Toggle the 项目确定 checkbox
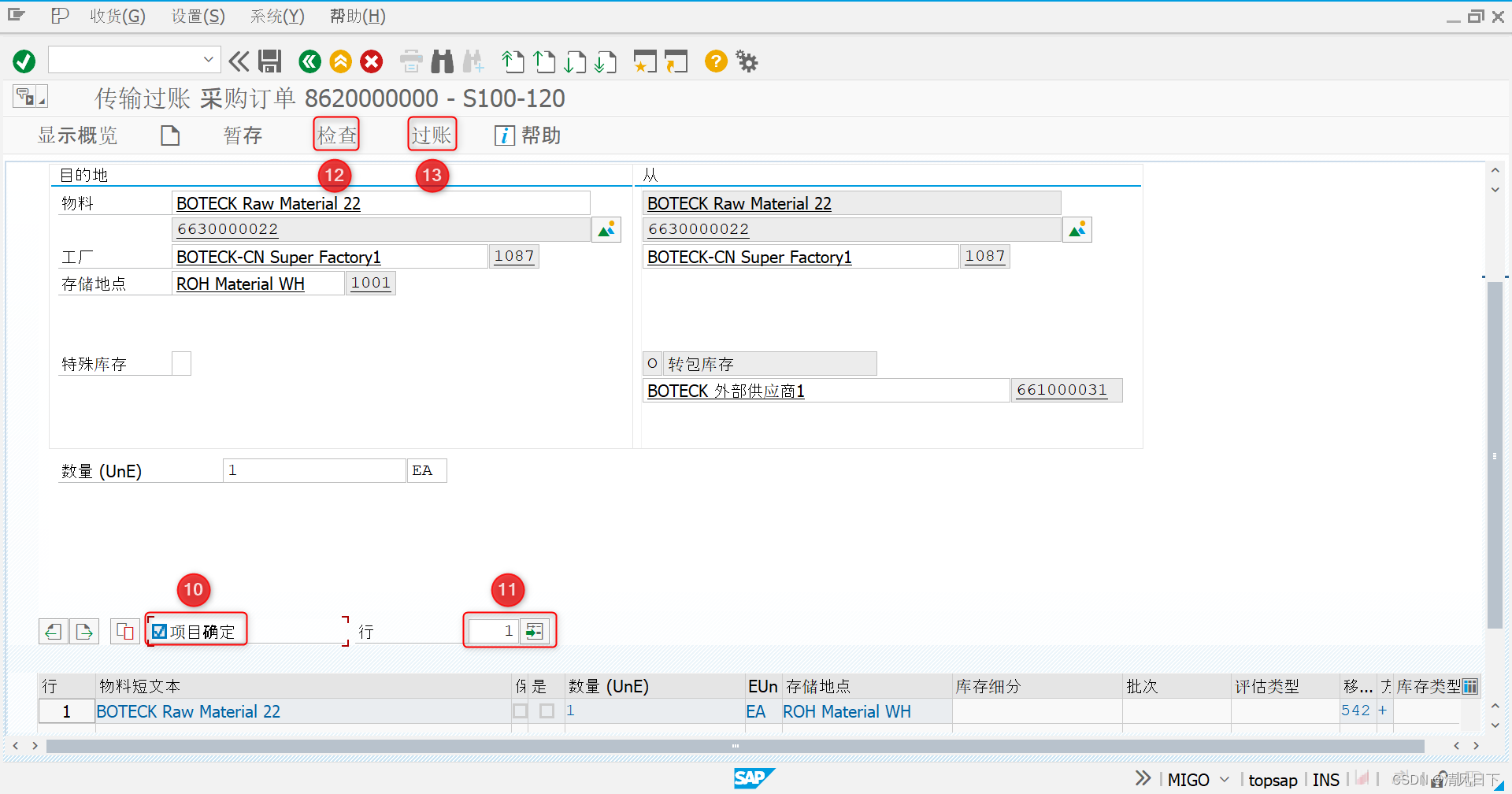 pyautogui.click(x=160, y=631)
